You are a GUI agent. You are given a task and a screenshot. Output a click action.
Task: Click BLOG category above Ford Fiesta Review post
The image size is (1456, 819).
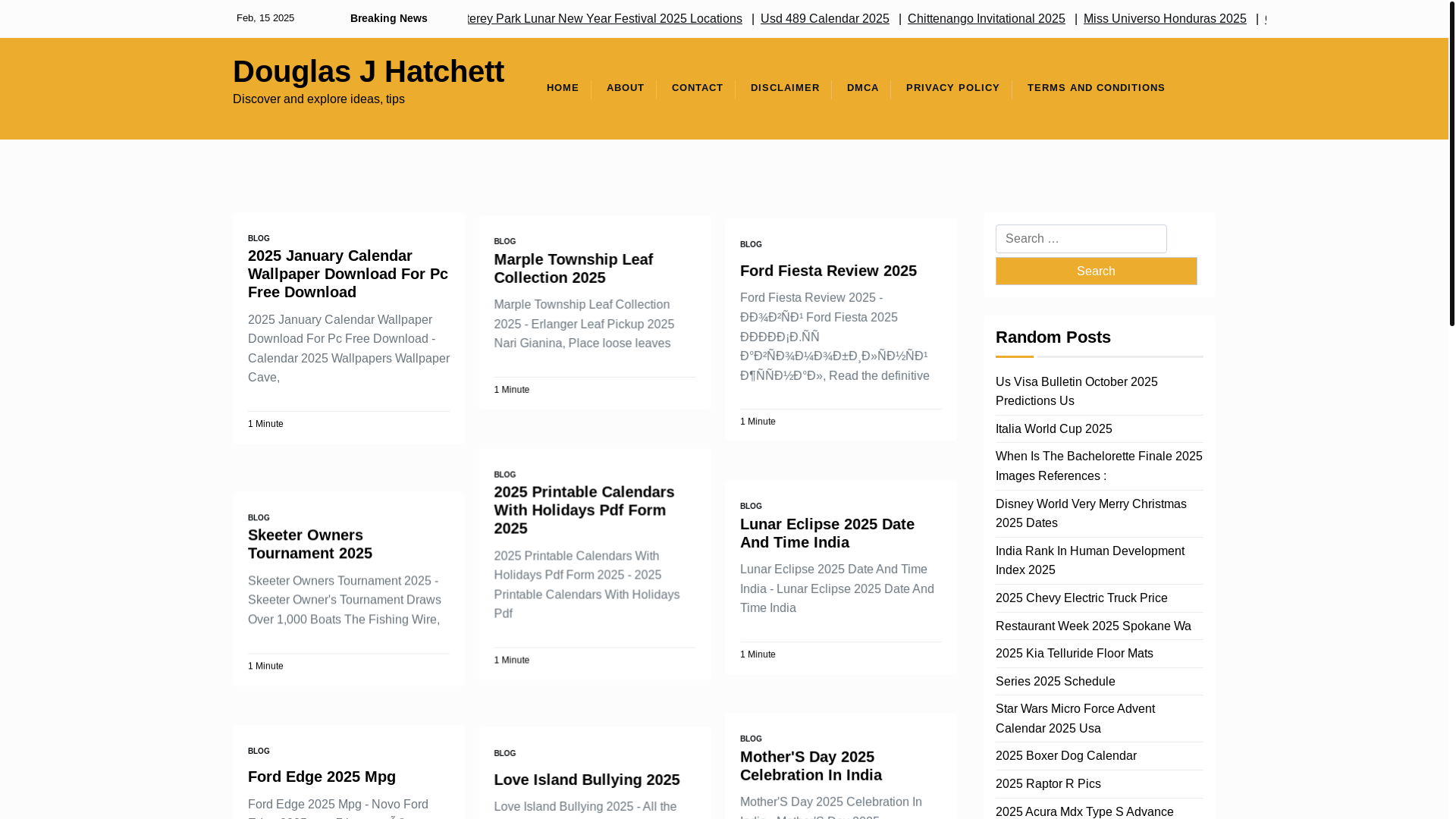coord(751,245)
